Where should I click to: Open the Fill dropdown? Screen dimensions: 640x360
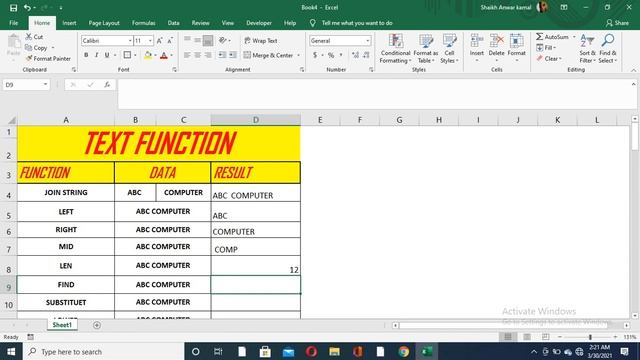(x=546, y=48)
